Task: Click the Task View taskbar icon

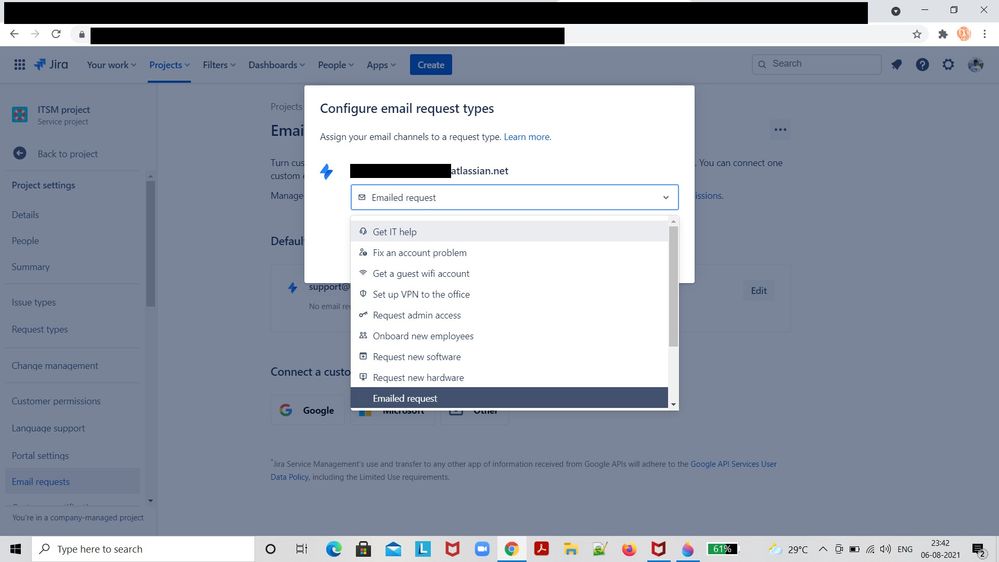Action: (301, 549)
